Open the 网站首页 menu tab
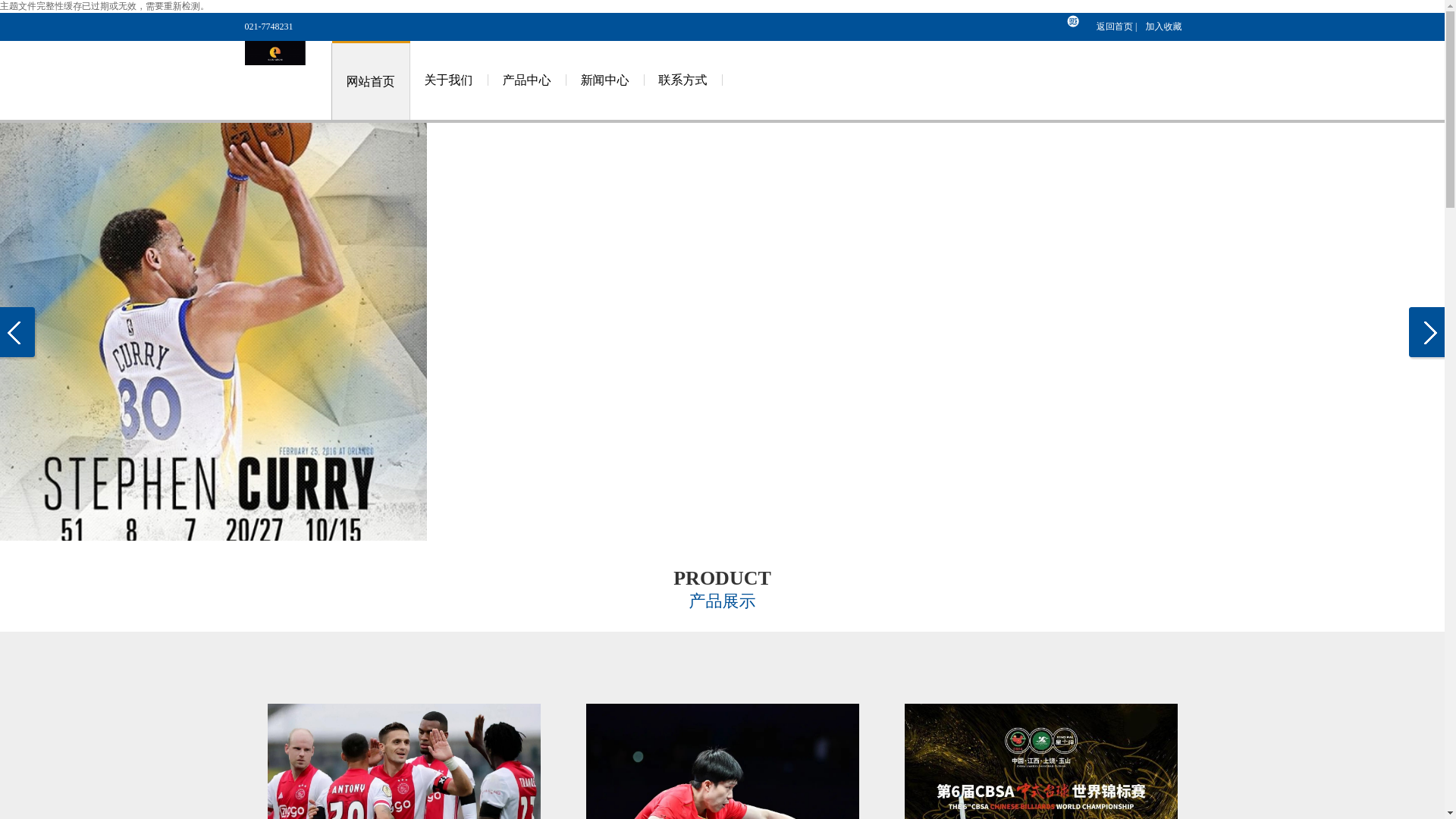Viewport: 1456px width, 819px height. pyautogui.click(x=370, y=81)
